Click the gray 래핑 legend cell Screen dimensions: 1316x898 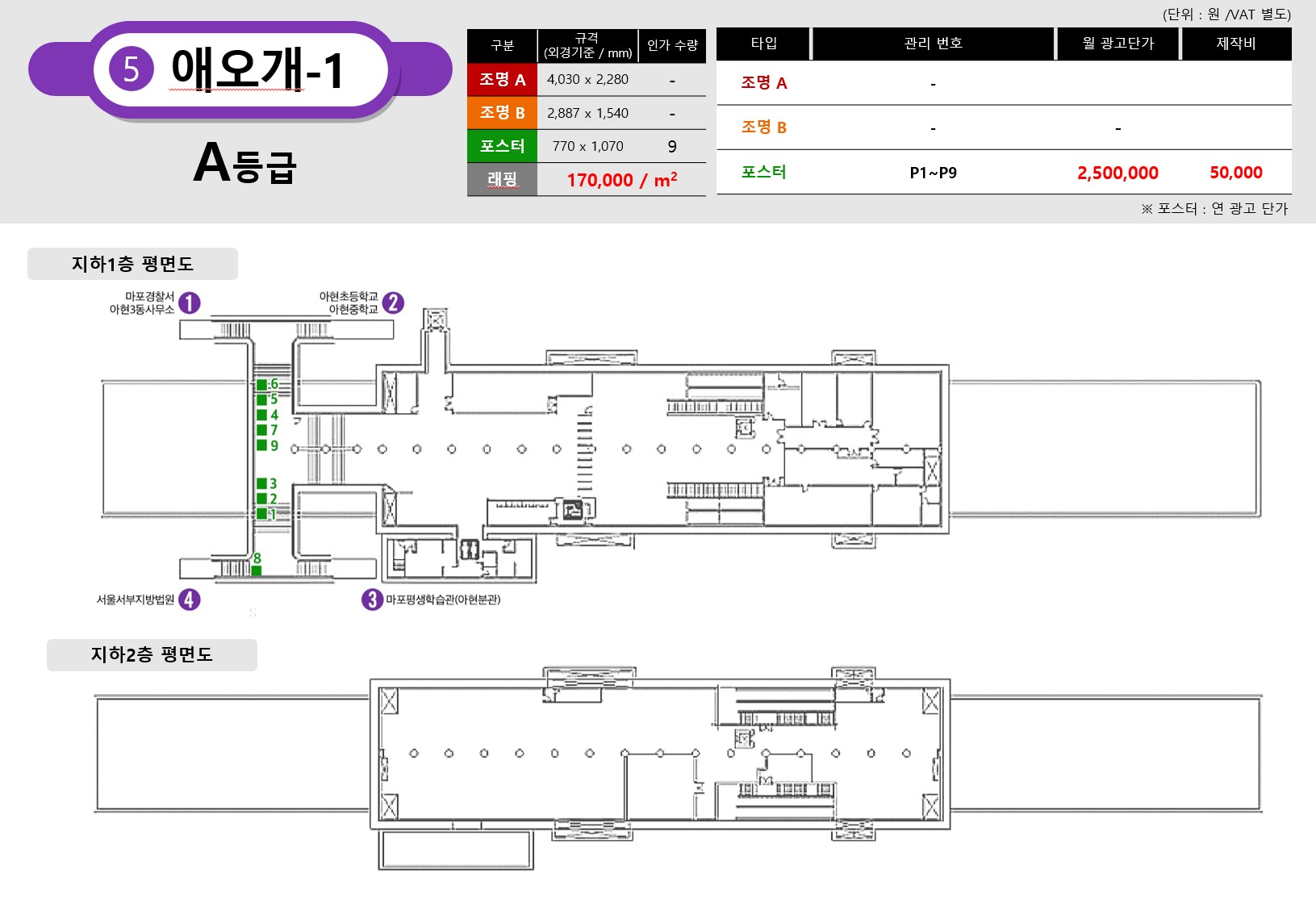point(502,179)
